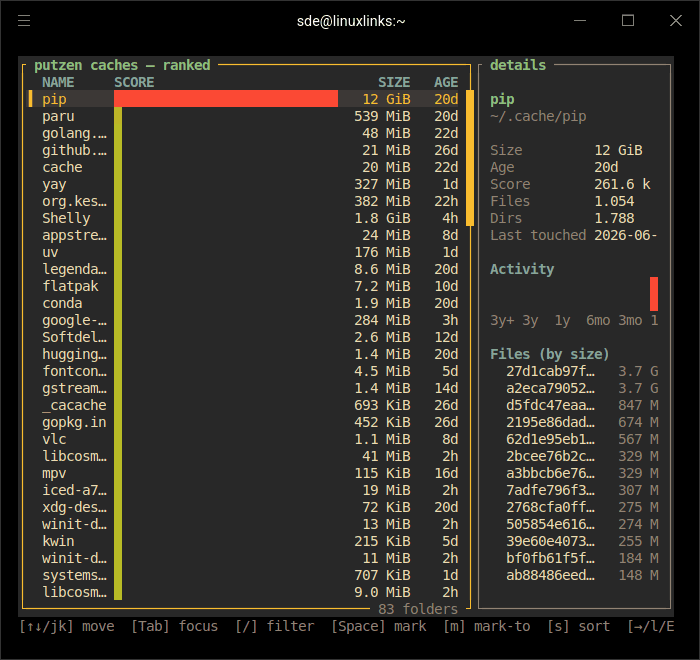Click the [s] sort shortcut hint
The height and width of the screenshot is (660, 700).
[x=579, y=626]
